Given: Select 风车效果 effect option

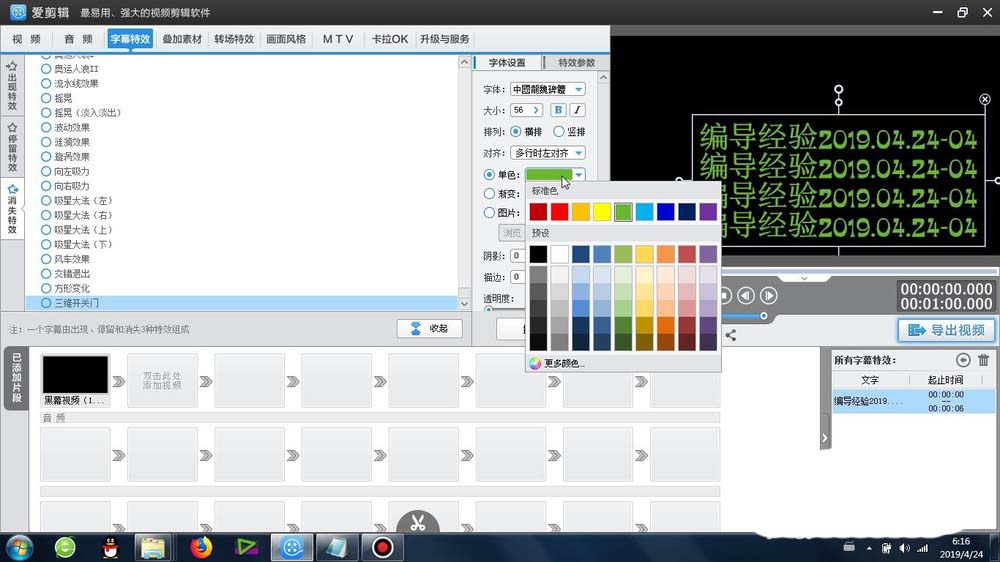Looking at the screenshot, I should [x=65, y=259].
